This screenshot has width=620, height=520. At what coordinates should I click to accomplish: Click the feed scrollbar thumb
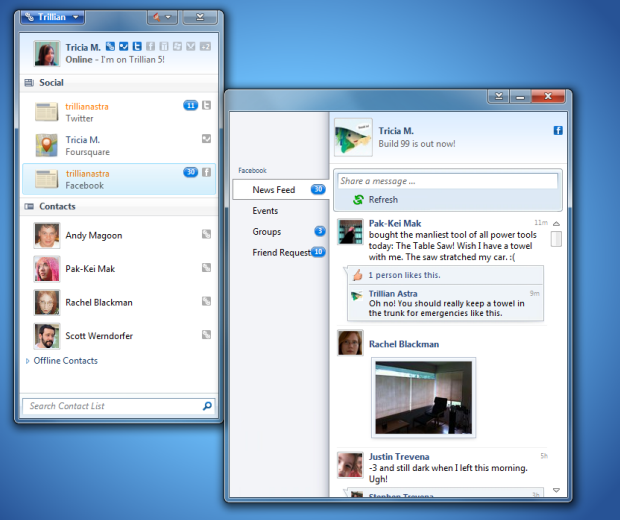point(556,238)
